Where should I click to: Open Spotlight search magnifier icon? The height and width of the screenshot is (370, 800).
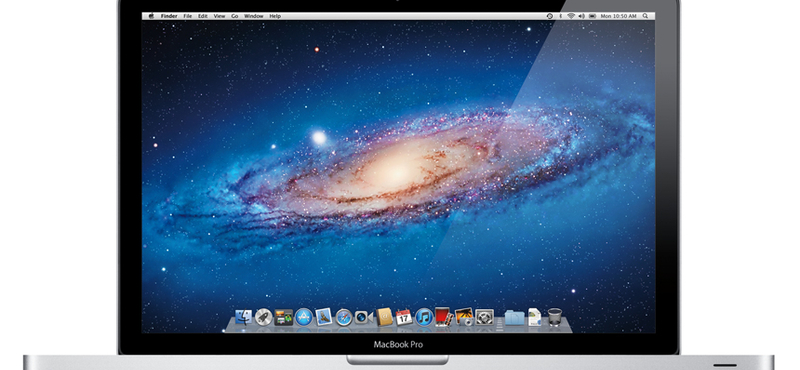pyautogui.click(x=645, y=16)
